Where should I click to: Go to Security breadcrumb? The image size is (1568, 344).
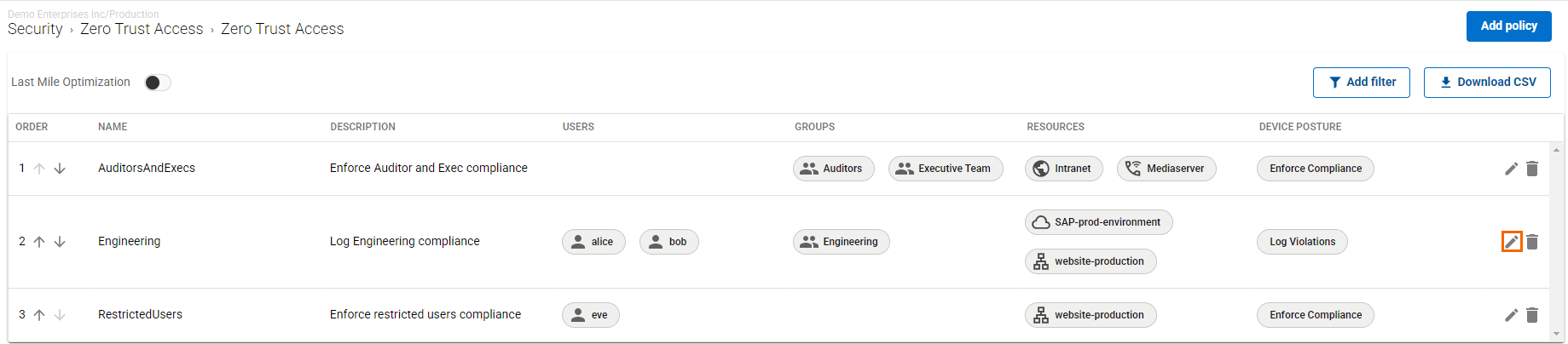coord(35,29)
